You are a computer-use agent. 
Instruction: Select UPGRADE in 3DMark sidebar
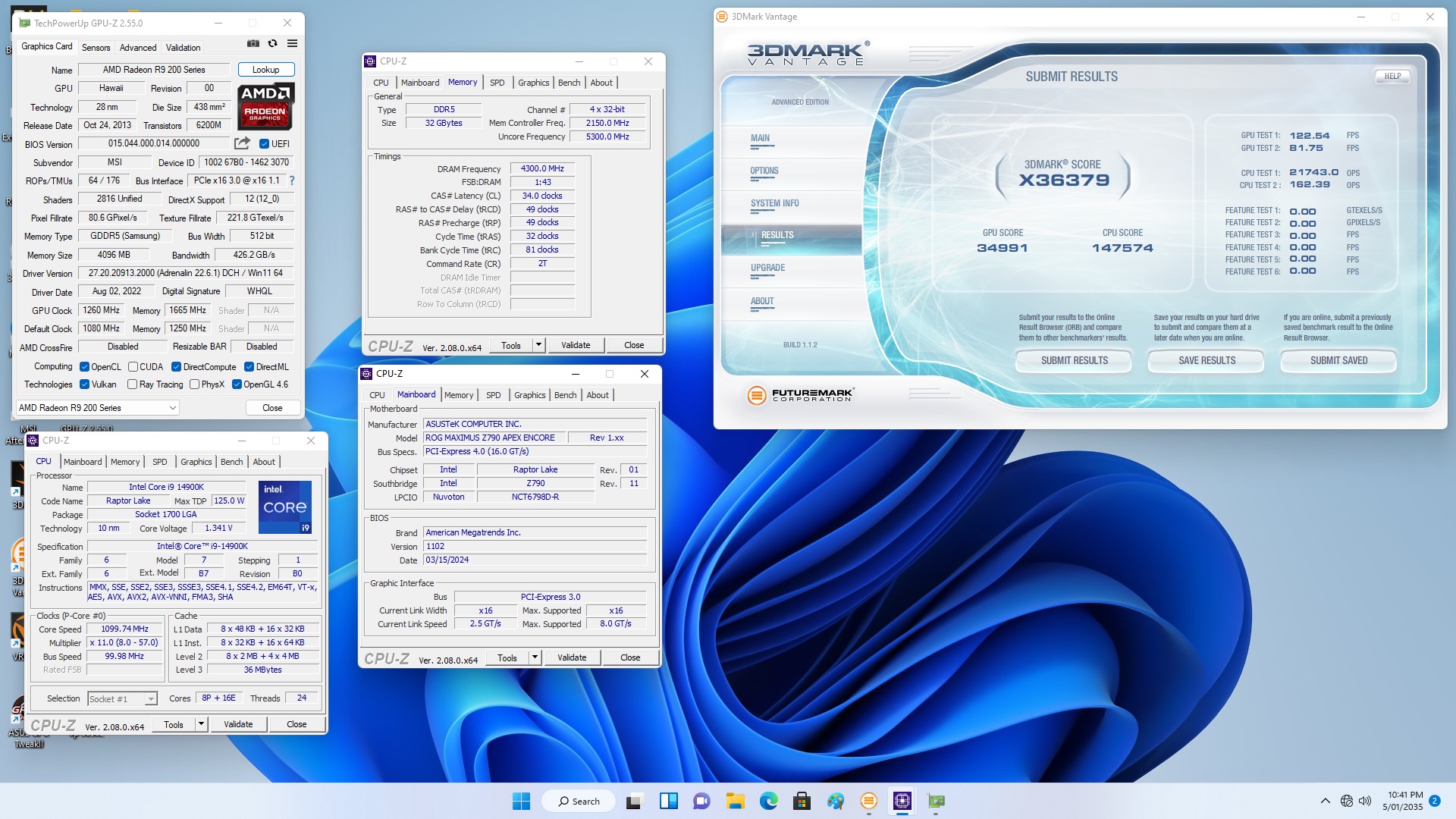click(x=768, y=268)
